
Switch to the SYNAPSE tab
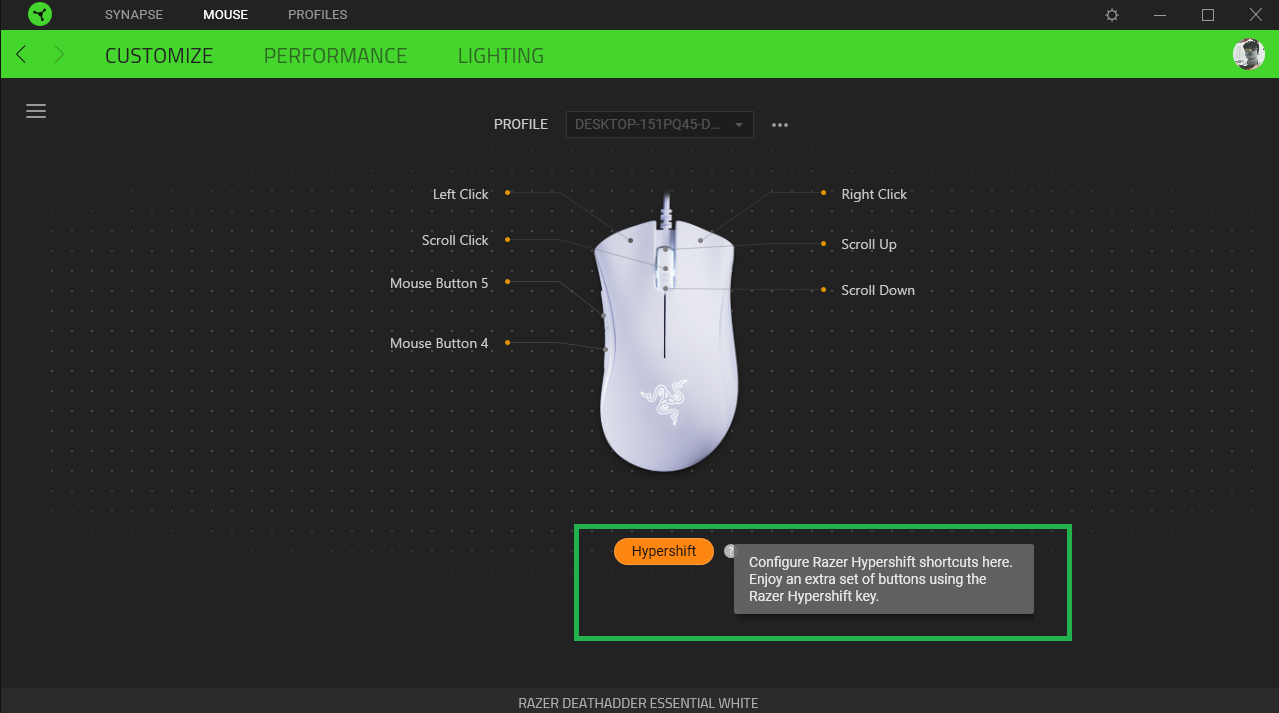(x=134, y=15)
